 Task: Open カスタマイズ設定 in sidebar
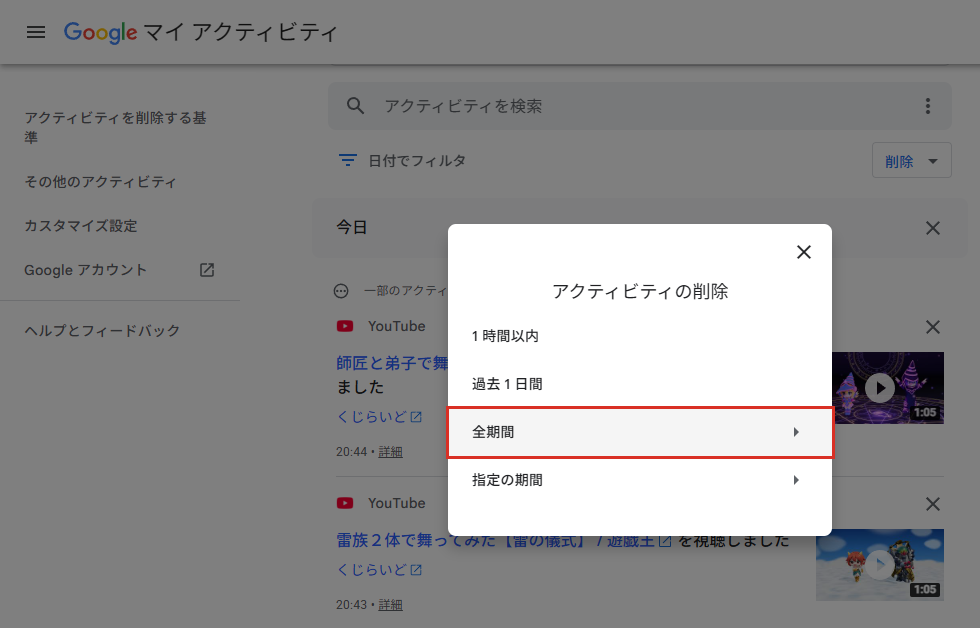(x=81, y=226)
